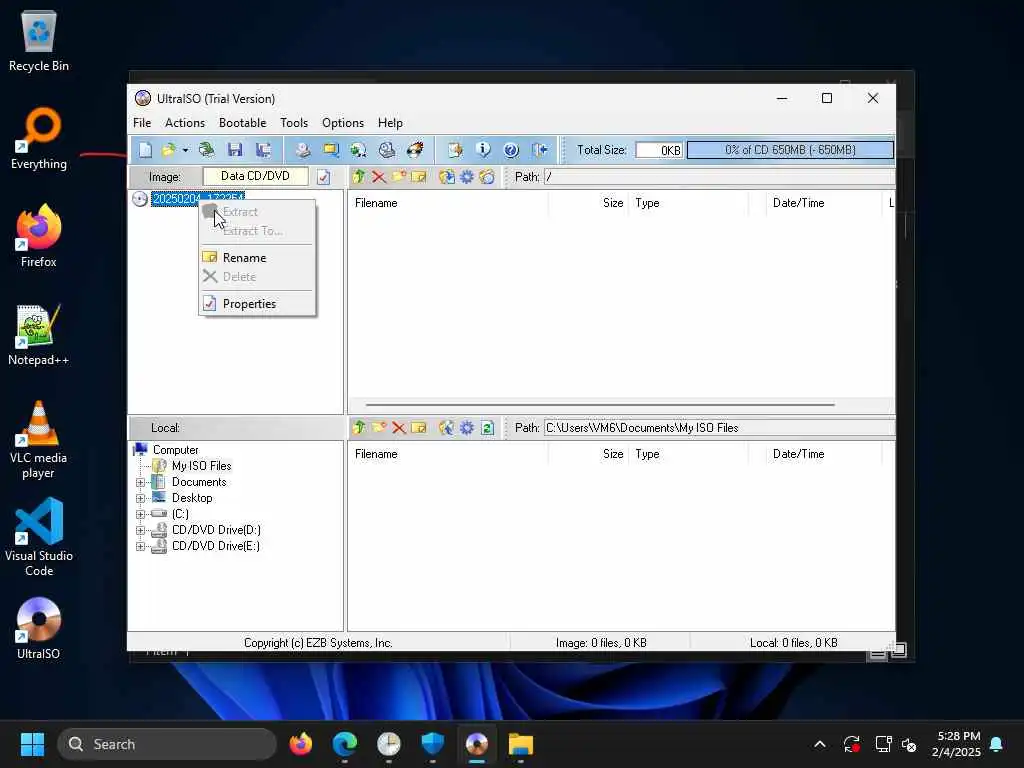Click the Open CD/DVD toolbar icon
Screen dimensions: 1024x768
(x=206, y=150)
